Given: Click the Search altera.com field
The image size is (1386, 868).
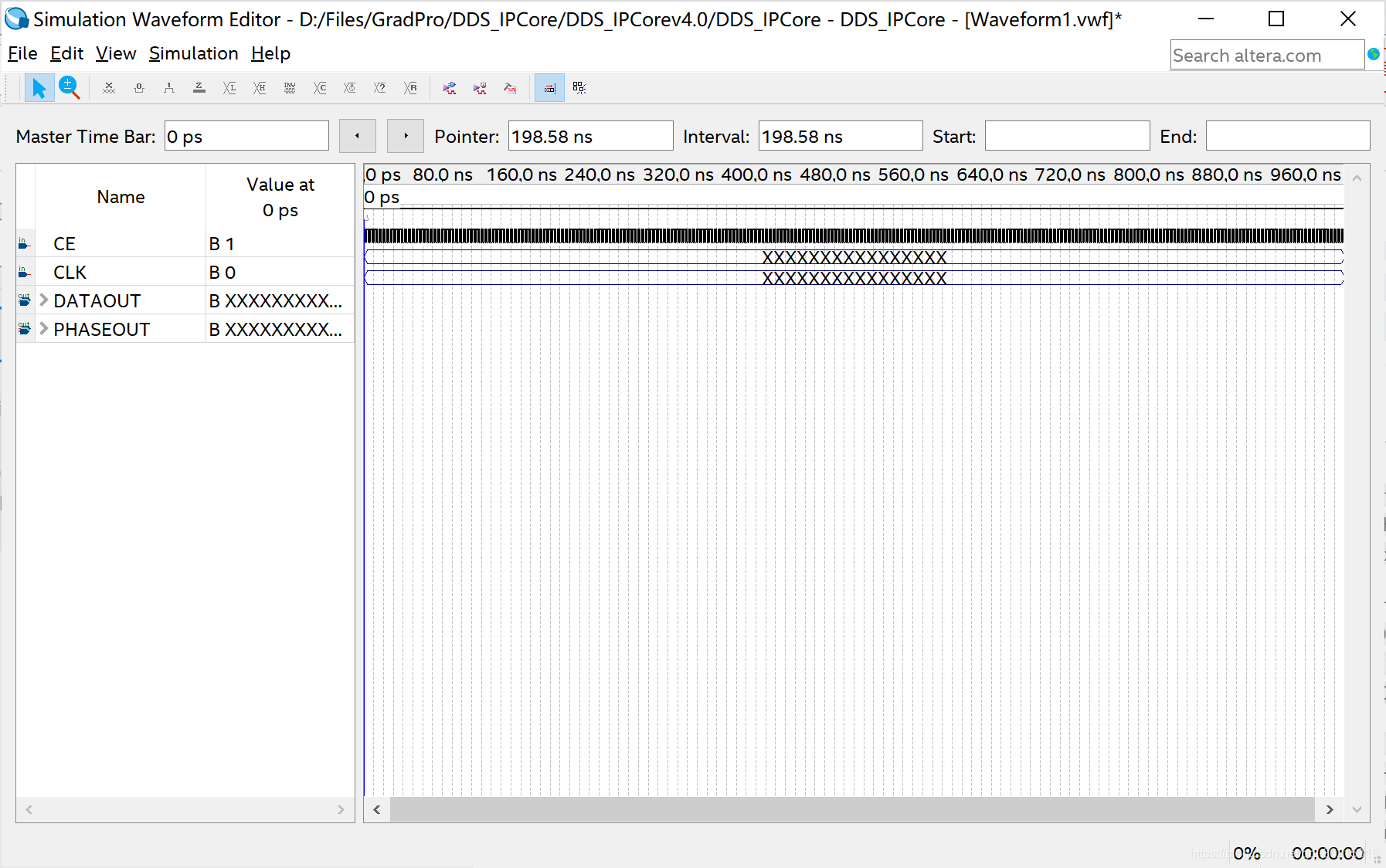Looking at the screenshot, I should (1267, 56).
